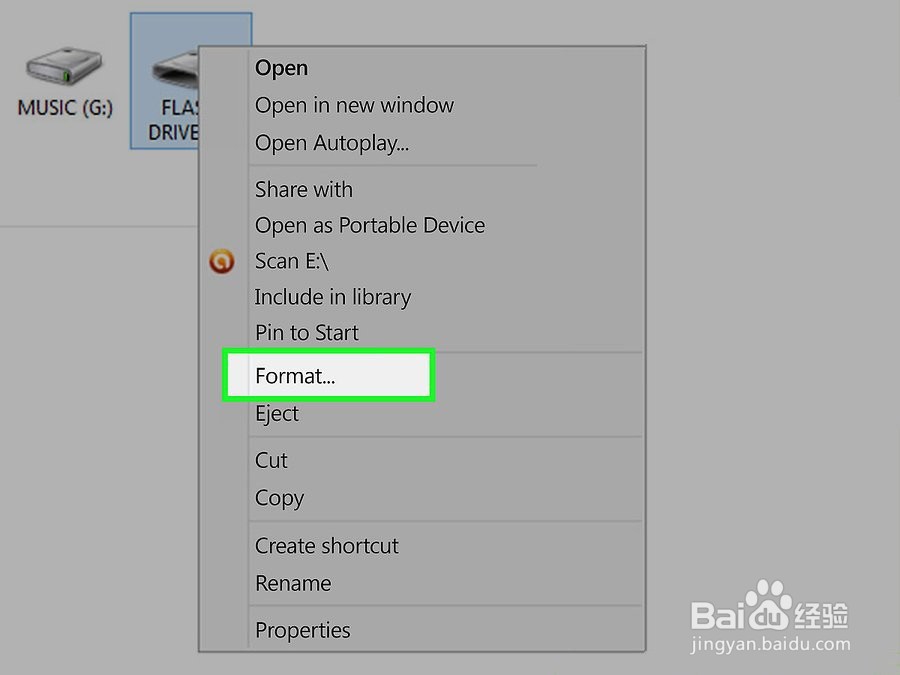The width and height of the screenshot is (900, 675).
Task: Click the Cut menu item
Action: (271, 460)
